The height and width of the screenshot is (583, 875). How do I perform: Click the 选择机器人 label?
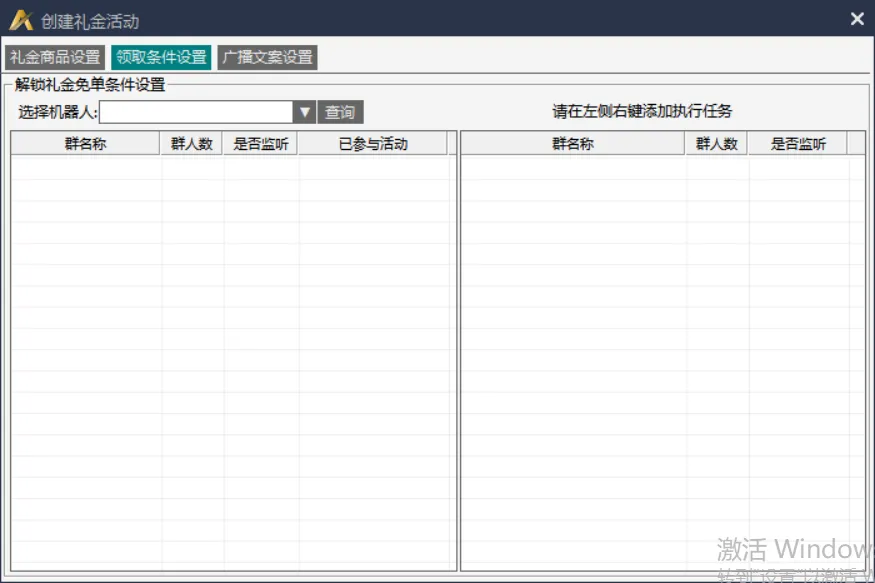tap(57, 112)
